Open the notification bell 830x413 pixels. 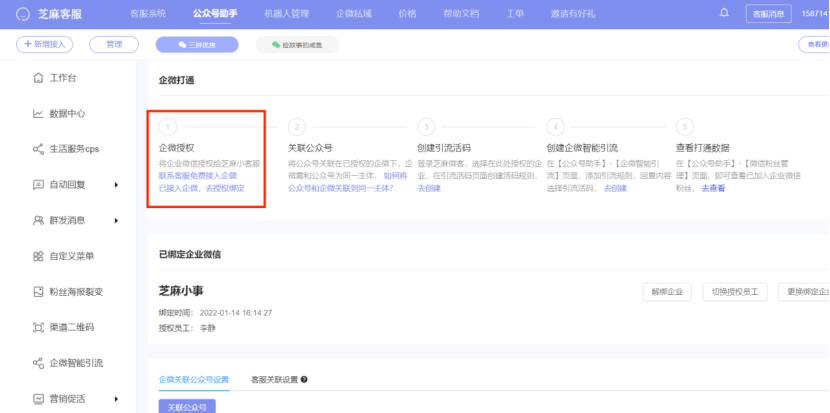tap(724, 13)
